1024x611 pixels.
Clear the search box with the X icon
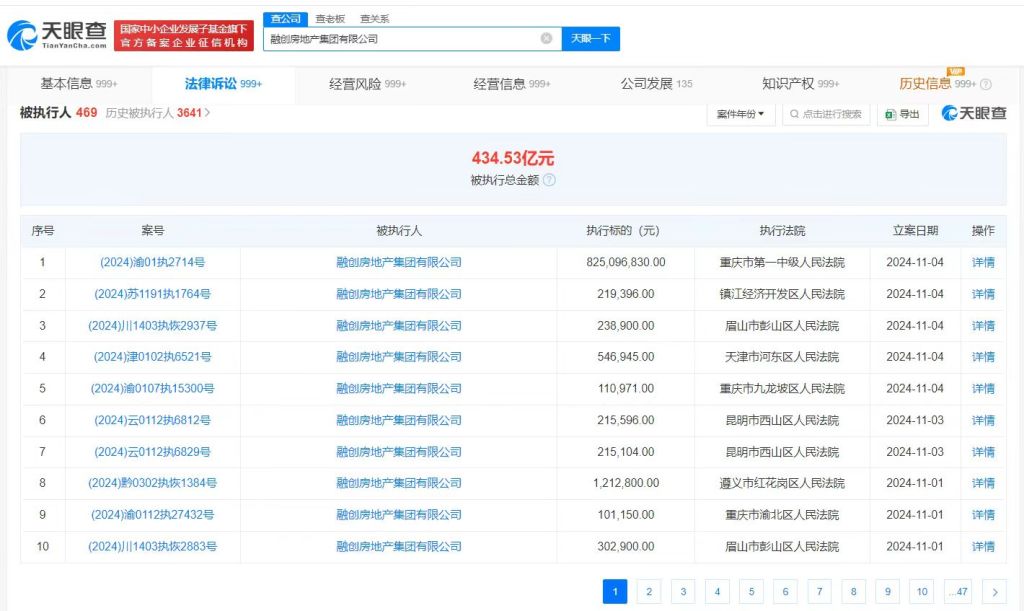pos(547,39)
